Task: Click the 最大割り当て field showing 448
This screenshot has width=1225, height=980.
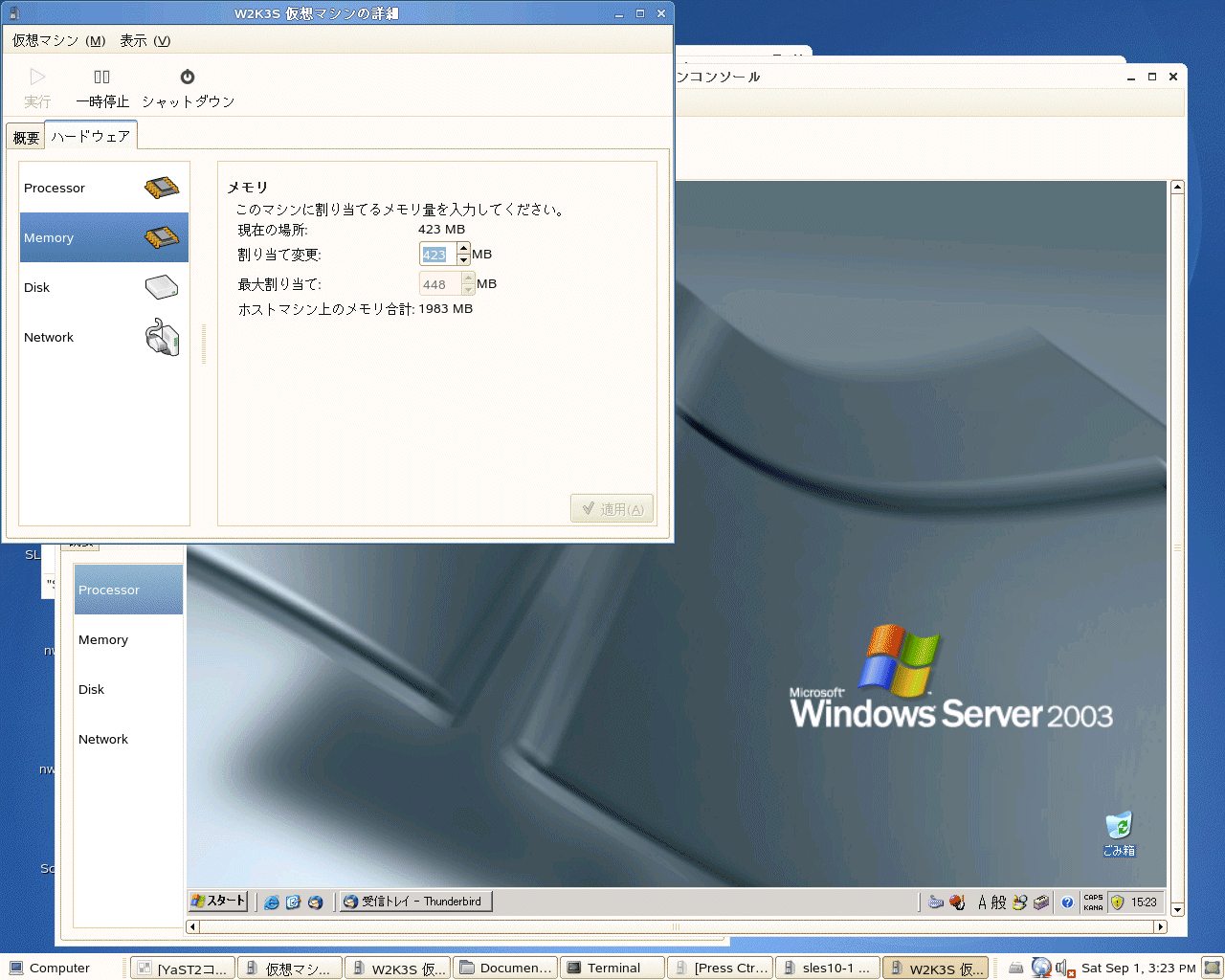Action: pos(440,284)
